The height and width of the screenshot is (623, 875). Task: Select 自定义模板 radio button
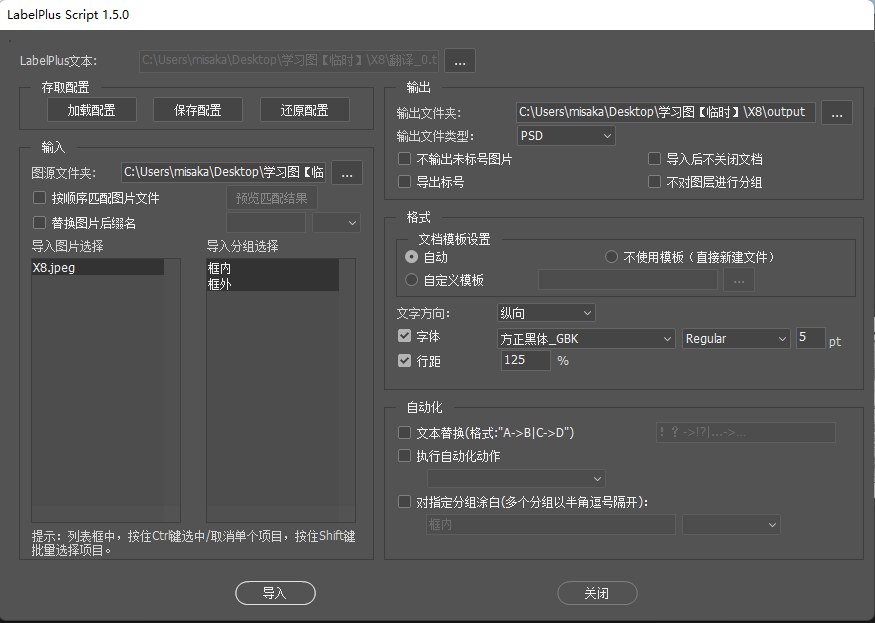(411, 280)
